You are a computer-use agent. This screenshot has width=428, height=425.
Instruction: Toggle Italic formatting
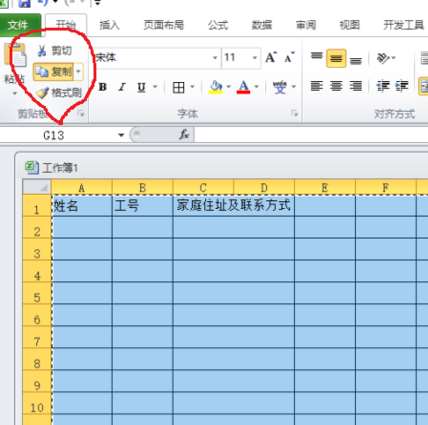click(x=122, y=87)
